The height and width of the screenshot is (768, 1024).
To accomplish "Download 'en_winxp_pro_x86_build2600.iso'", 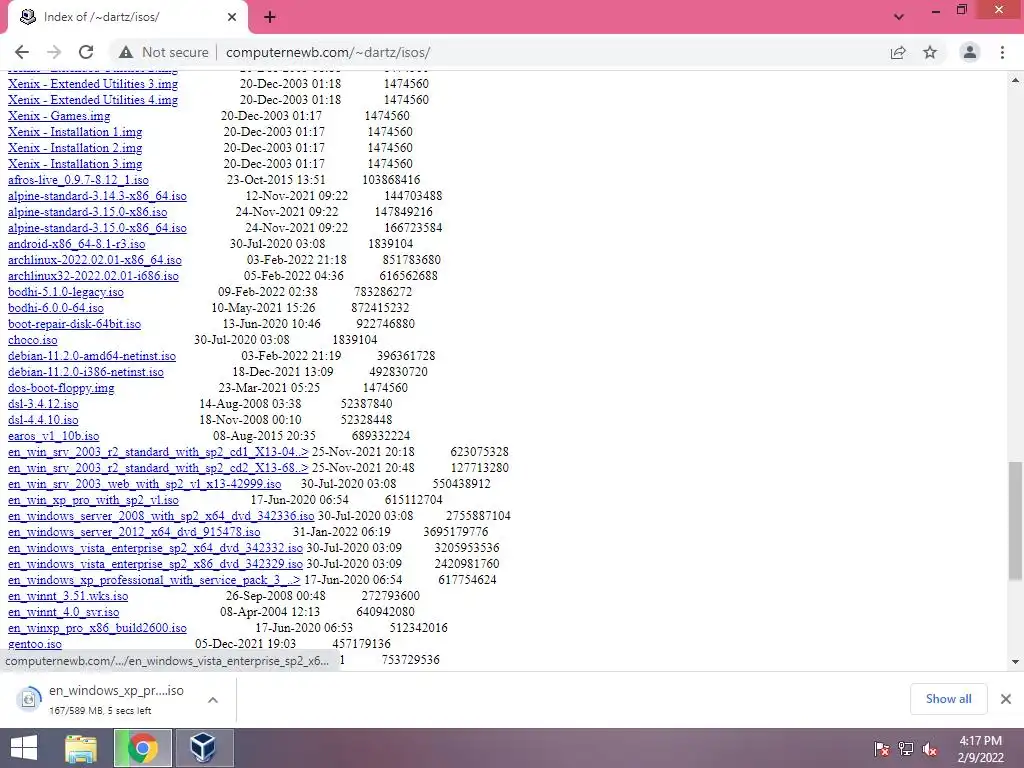I will 97,628.
